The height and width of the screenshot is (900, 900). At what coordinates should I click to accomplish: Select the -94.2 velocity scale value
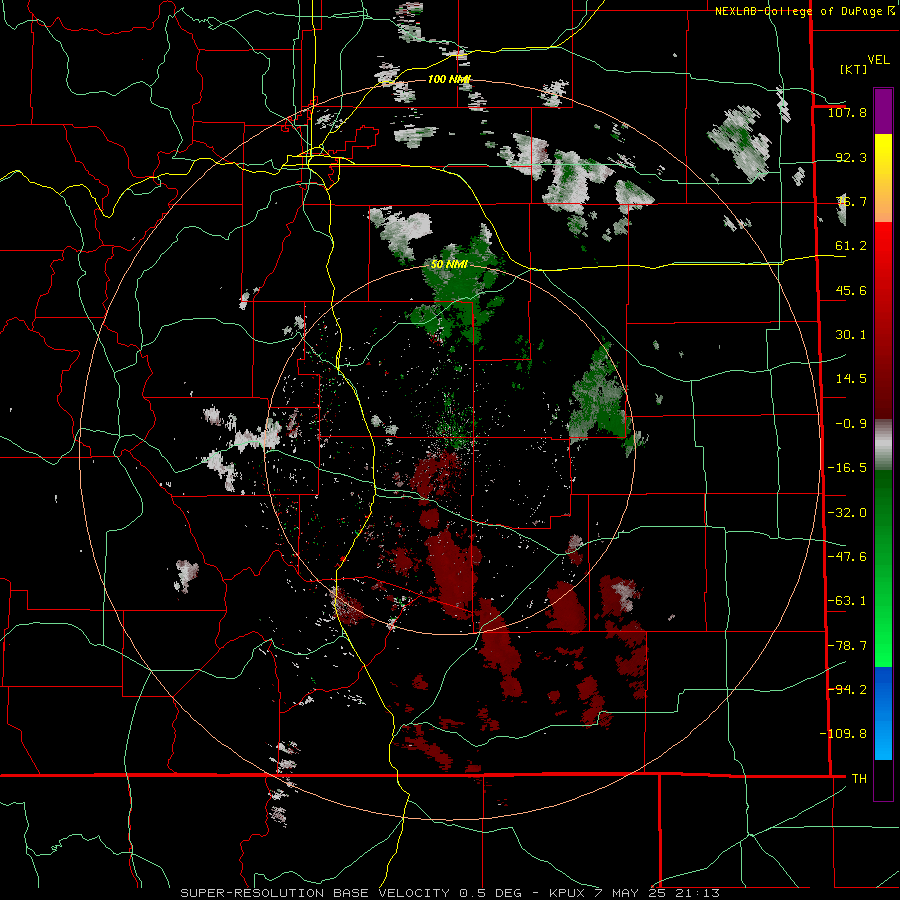click(847, 690)
